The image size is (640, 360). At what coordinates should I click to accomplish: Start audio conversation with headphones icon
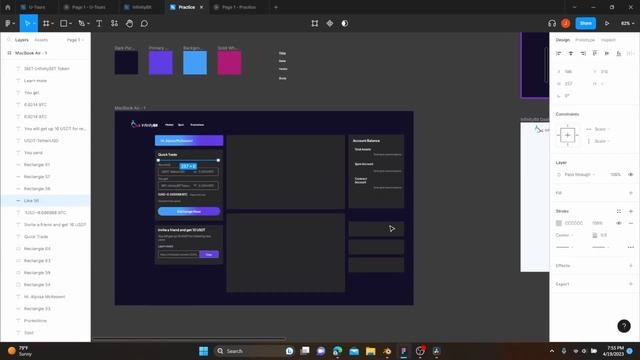(x=552, y=24)
